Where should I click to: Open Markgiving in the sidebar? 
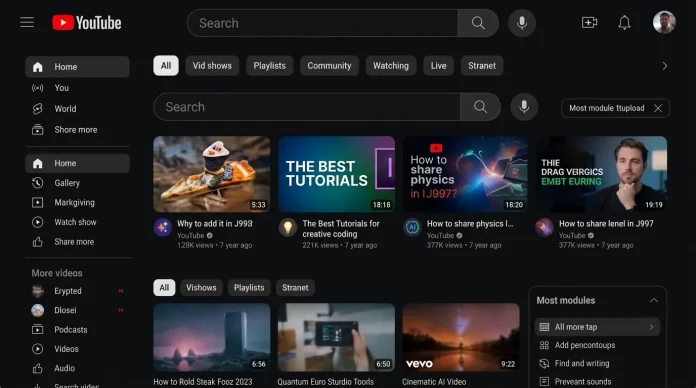[77, 202]
